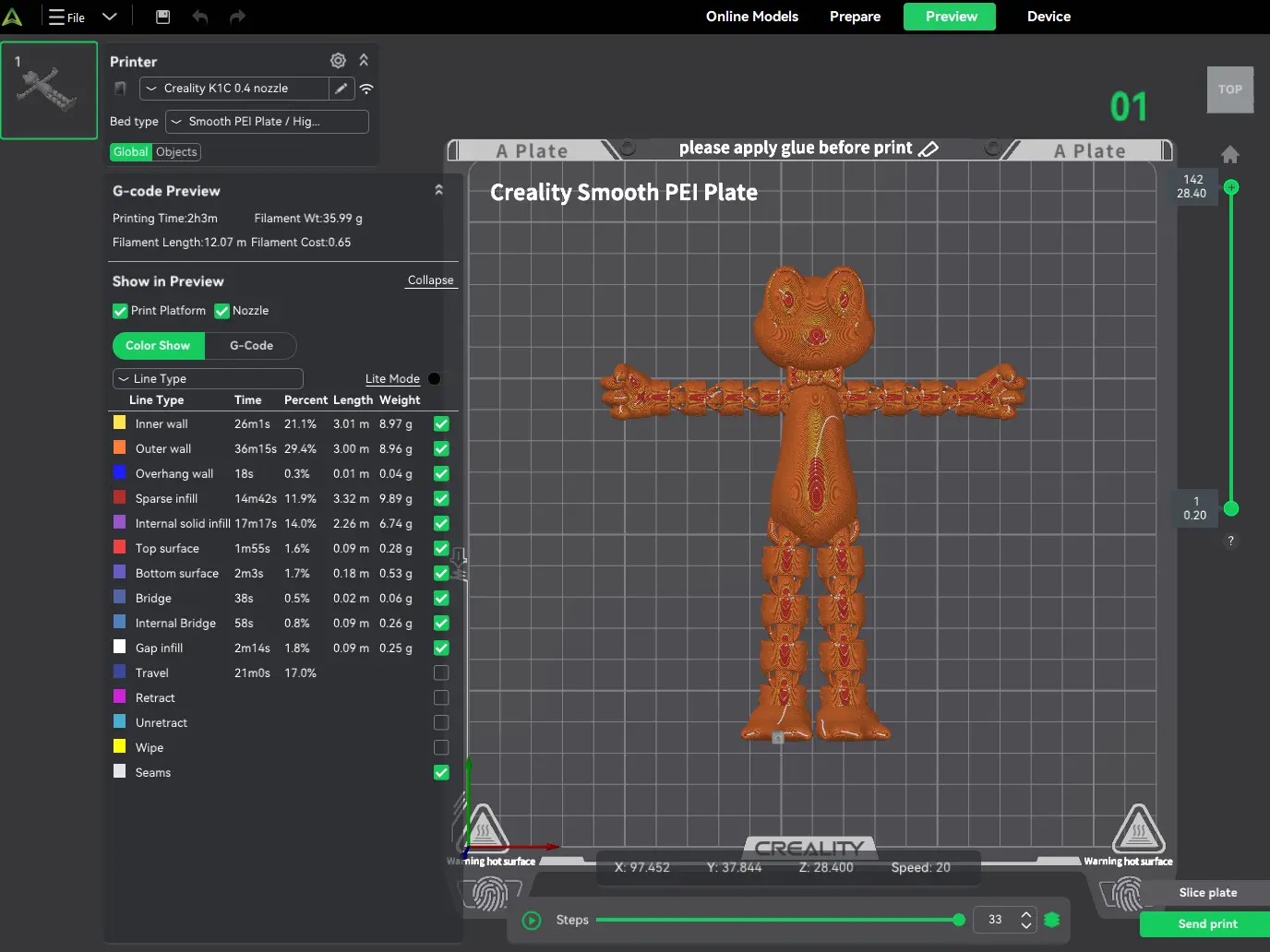The width and height of the screenshot is (1270, 952).
Task: Uncheck the Bridge visibility checkbox
Action: (x=441, y=599)
